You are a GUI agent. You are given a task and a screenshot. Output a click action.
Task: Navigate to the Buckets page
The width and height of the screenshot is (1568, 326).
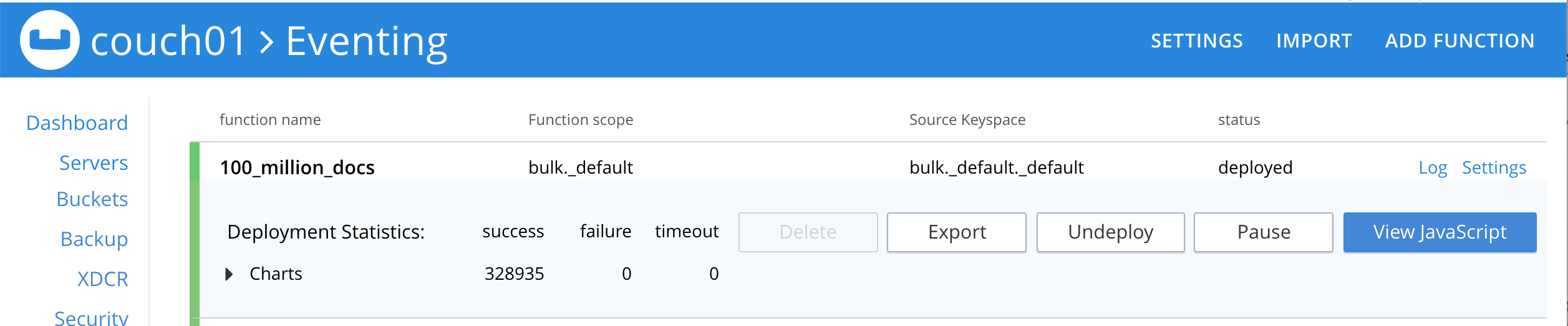(x=92, y=199)
